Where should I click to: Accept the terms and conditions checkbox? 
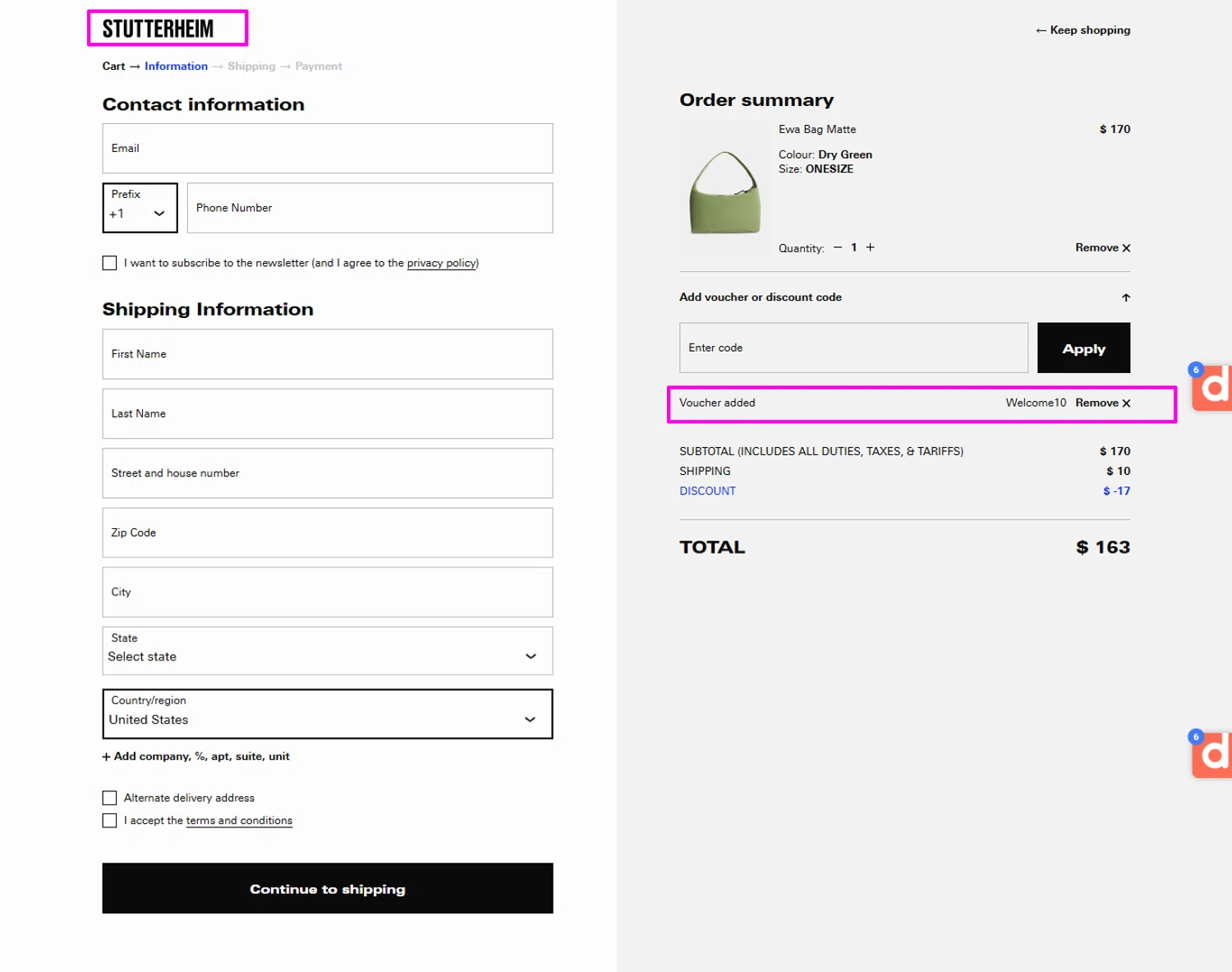[109, 821]
